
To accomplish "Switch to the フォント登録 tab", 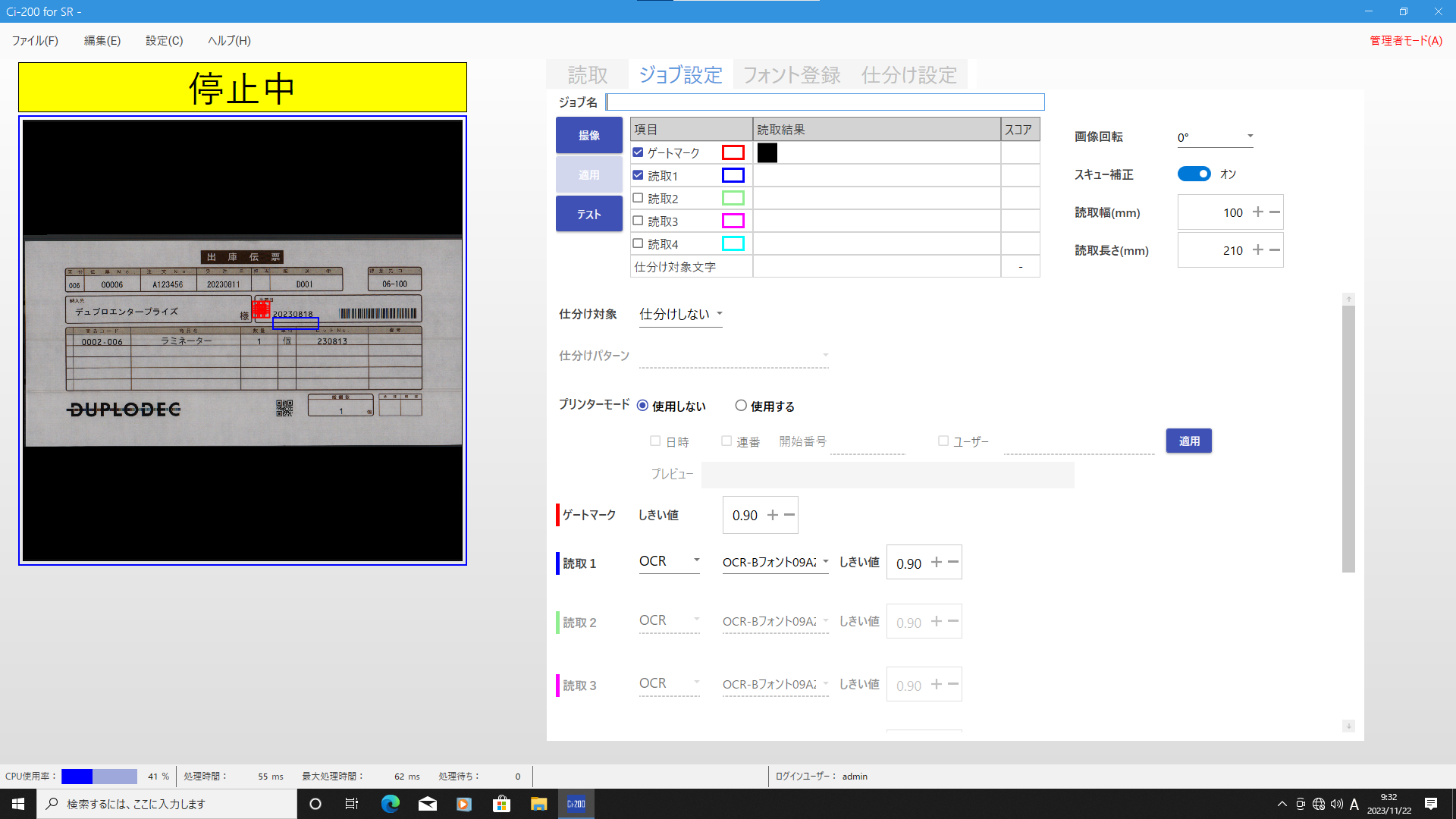I will [x=792, y=75].
